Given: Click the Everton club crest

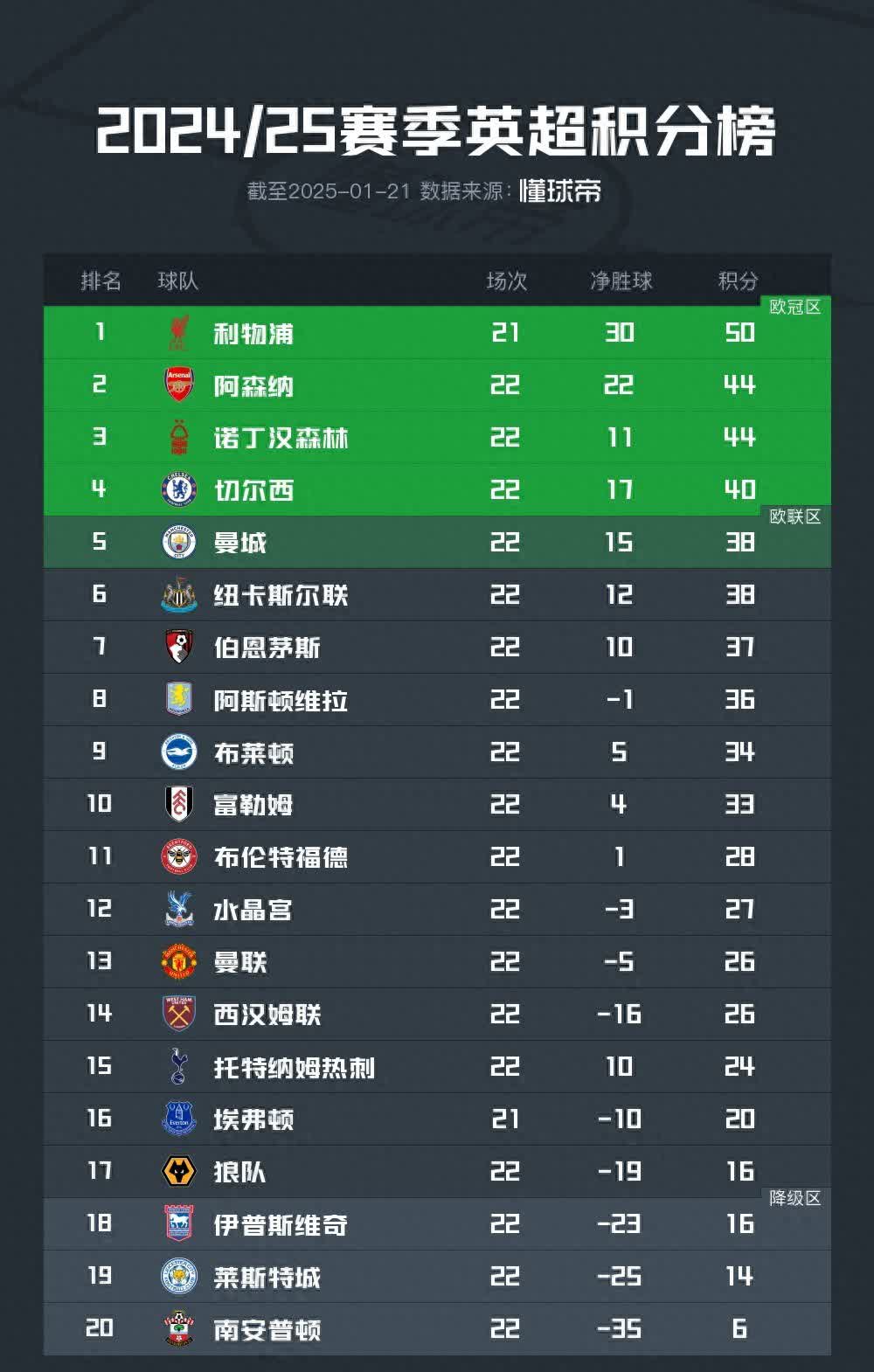Looking at the screenshot, I should pos(179,1119).
